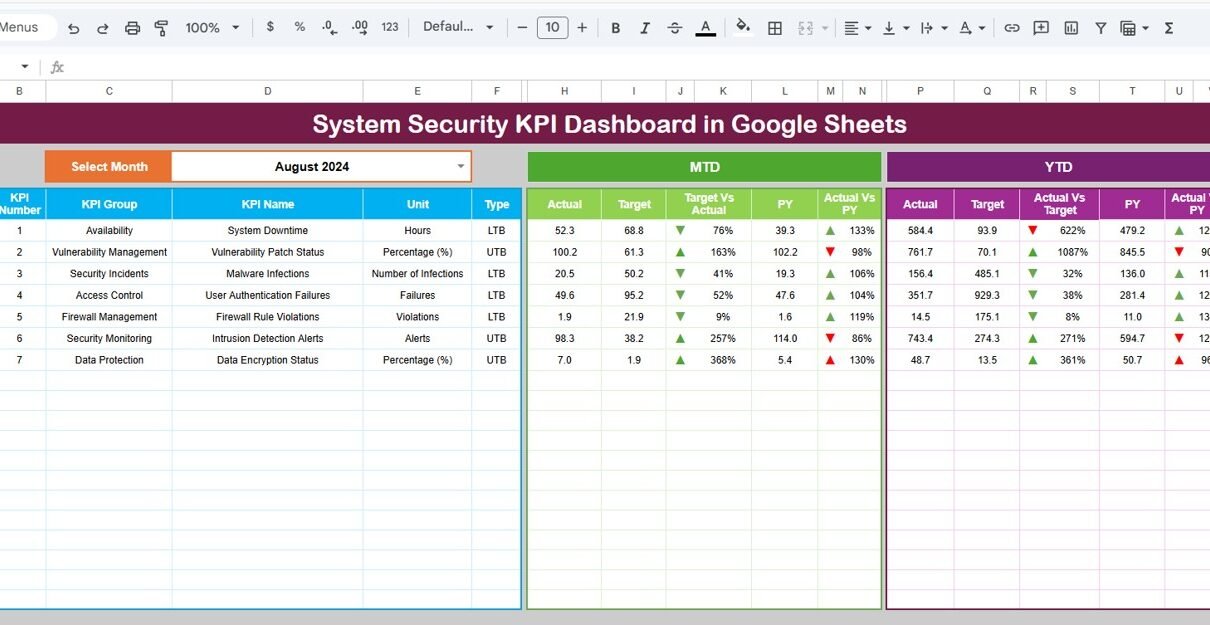The width and height of the screenshot is (1210, 625).
Task: Toggle italic formatting
Action: (x=645, y=28)
